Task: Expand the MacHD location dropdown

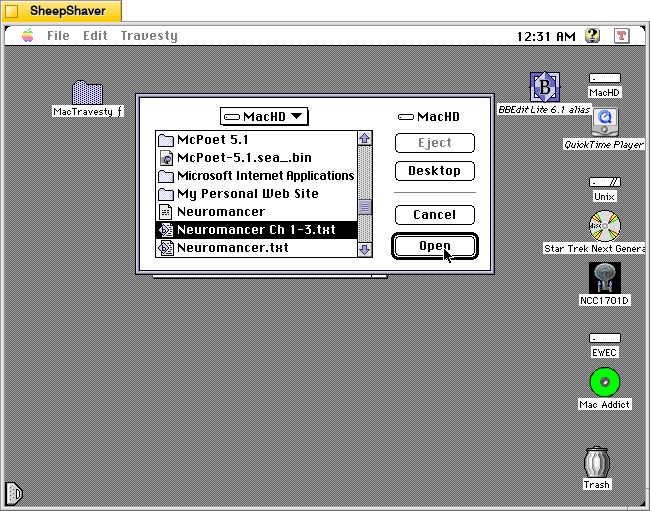Action: (264, 116)
